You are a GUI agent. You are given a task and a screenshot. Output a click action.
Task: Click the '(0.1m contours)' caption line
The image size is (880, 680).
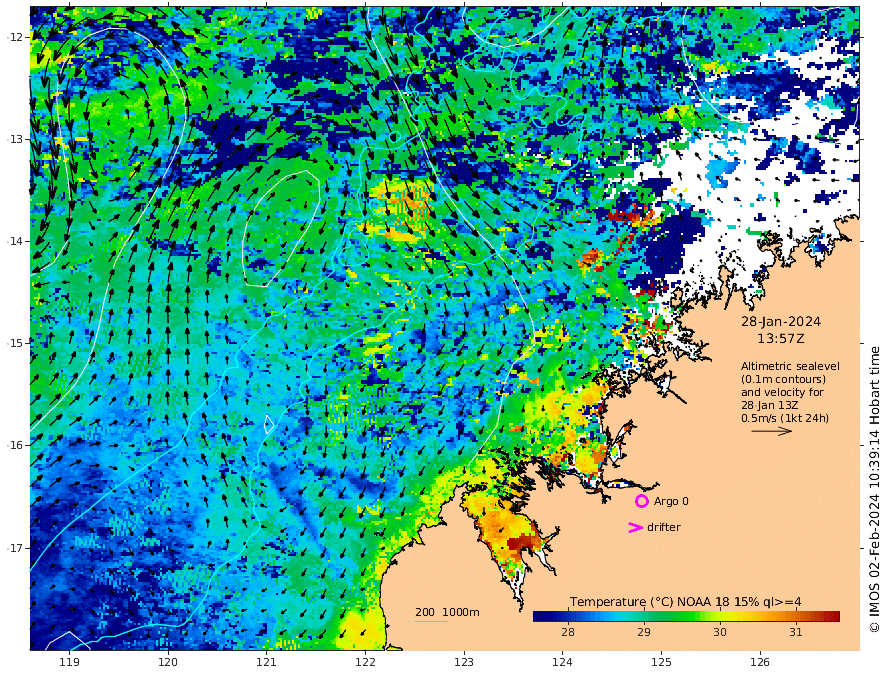coord(783,379)
